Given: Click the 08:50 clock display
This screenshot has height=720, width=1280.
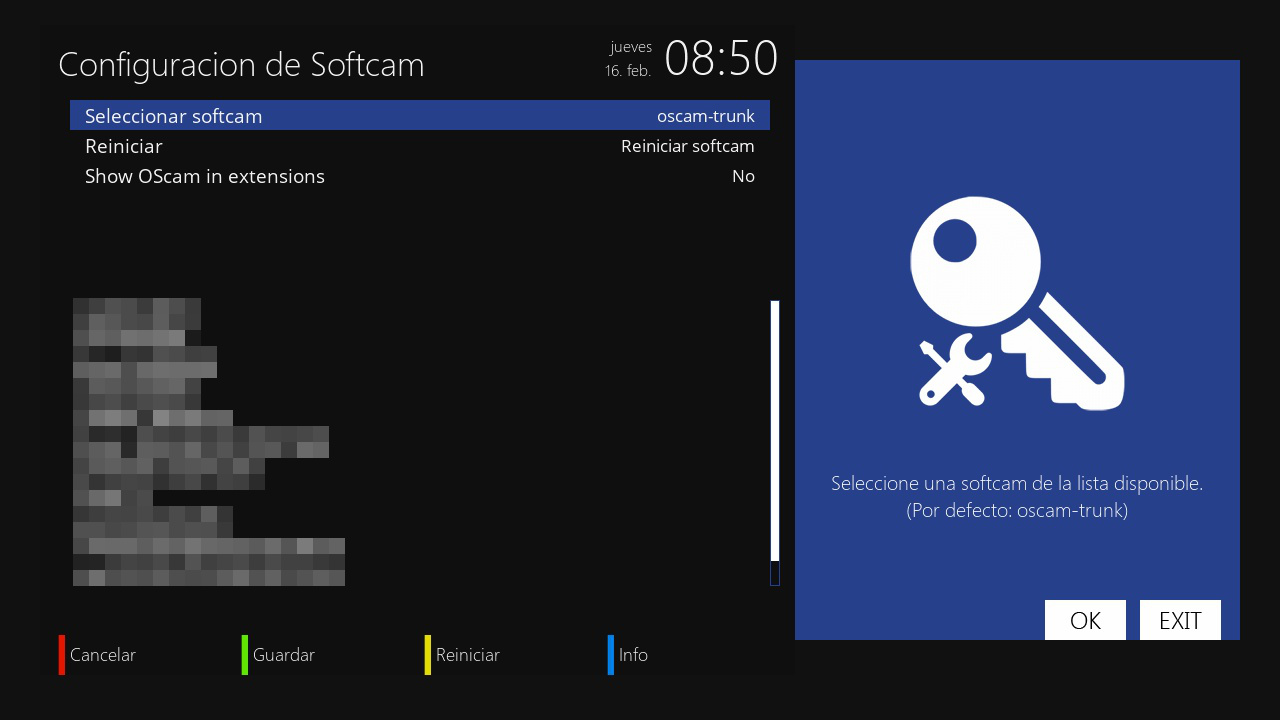Looking at the screenshot, I should pyautogui.click(x=720, y=59).
